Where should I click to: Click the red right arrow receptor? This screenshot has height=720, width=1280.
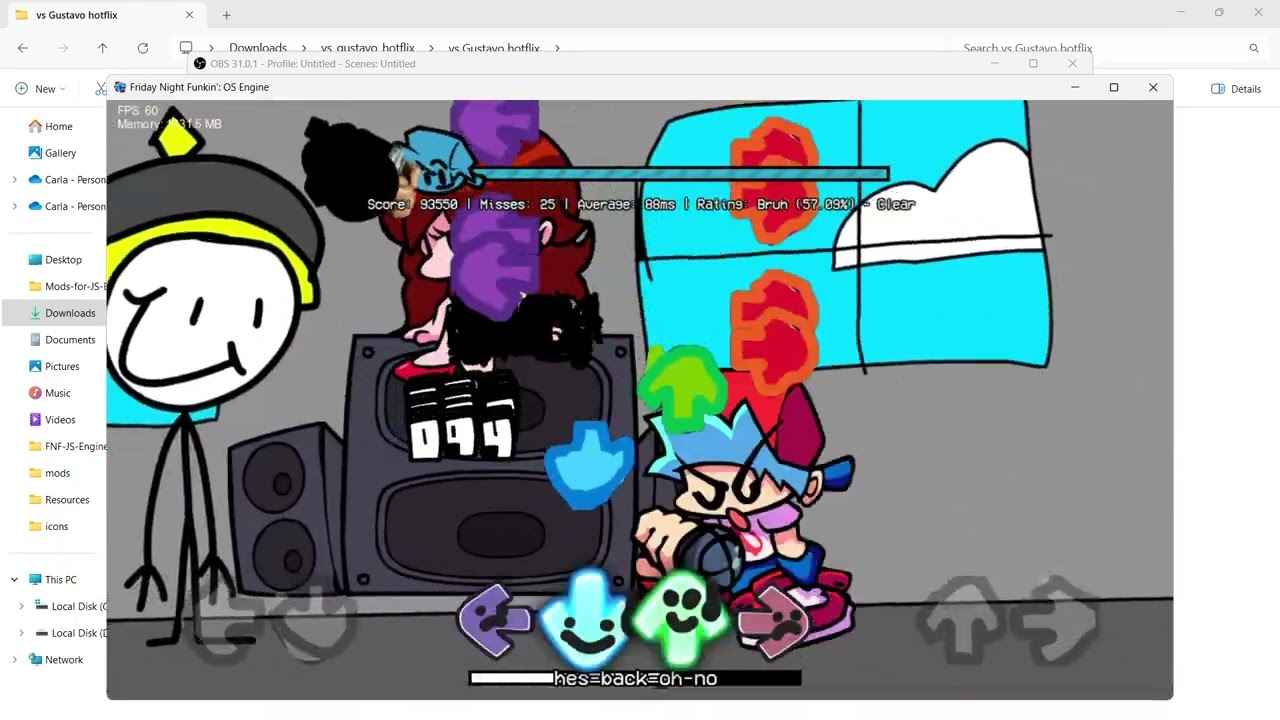[772, 622]
